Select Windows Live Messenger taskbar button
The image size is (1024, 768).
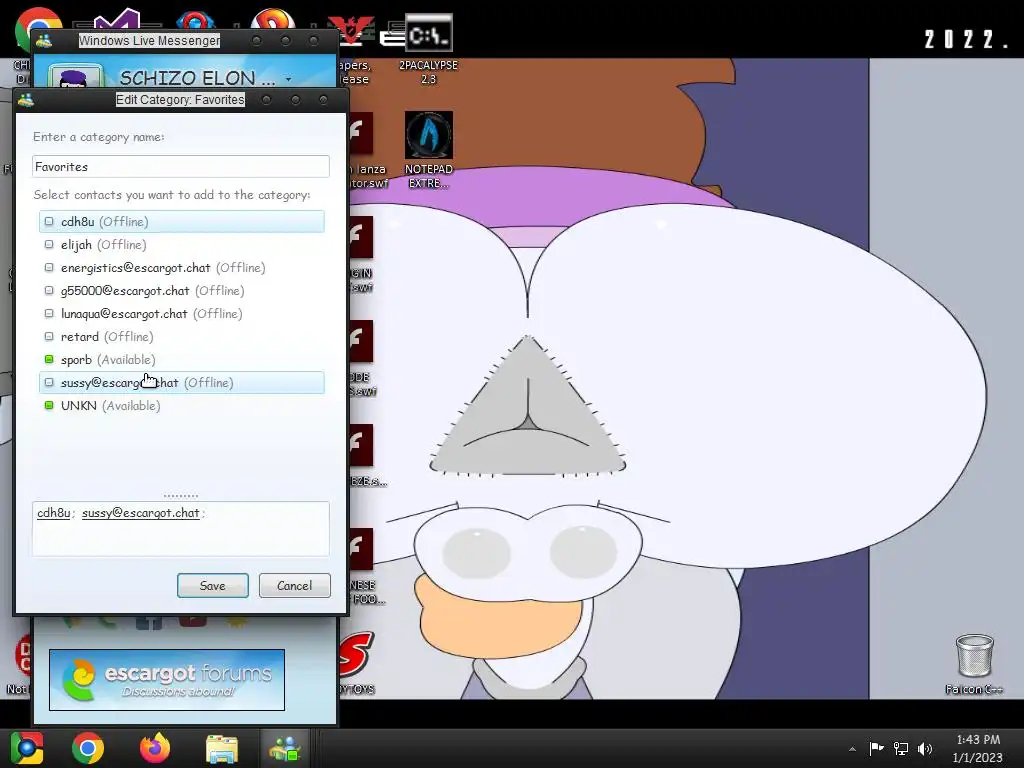(285, 748)
